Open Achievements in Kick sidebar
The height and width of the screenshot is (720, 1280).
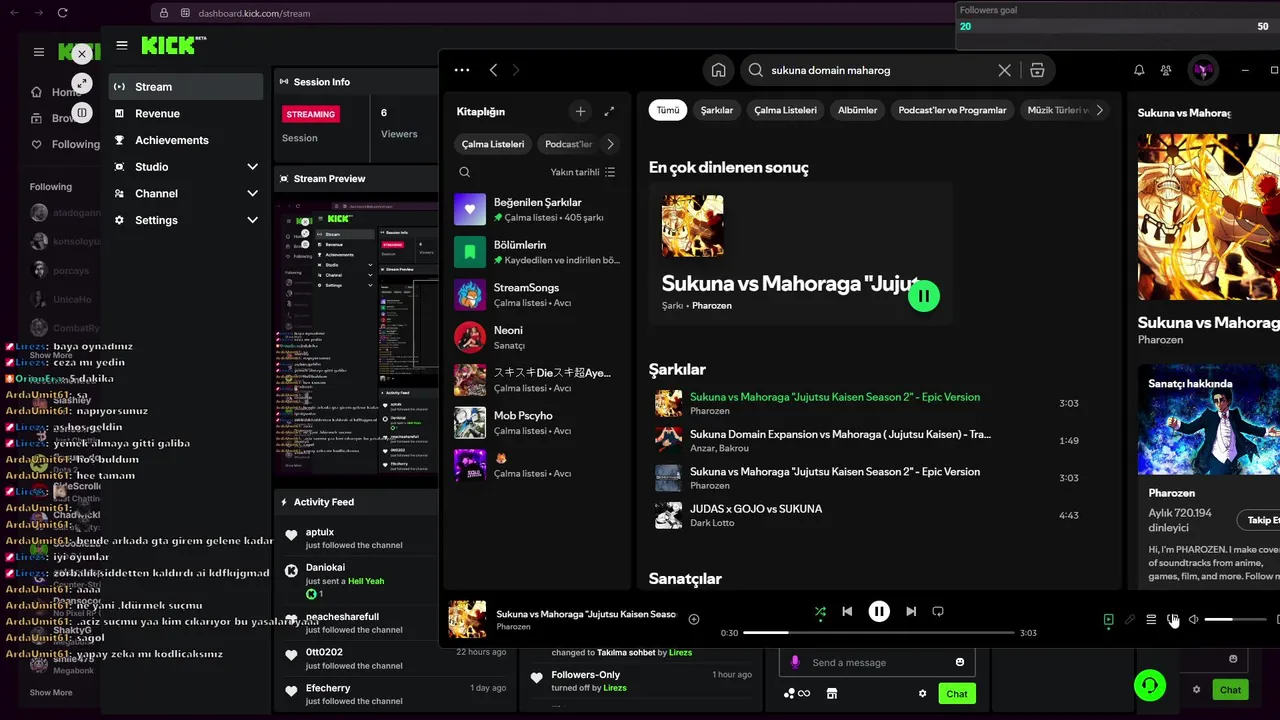pyautogui.click(x=186, y=140)
